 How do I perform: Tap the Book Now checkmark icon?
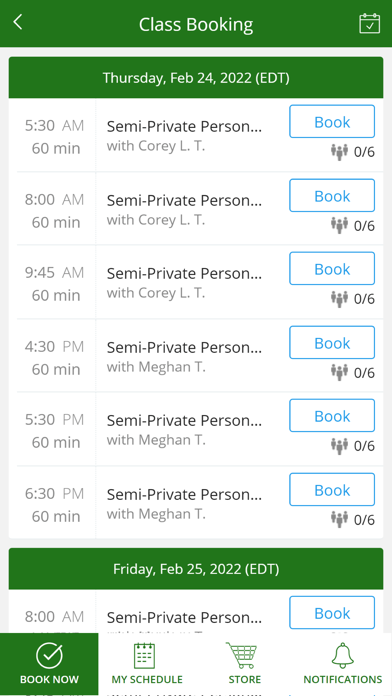point(49,656)
